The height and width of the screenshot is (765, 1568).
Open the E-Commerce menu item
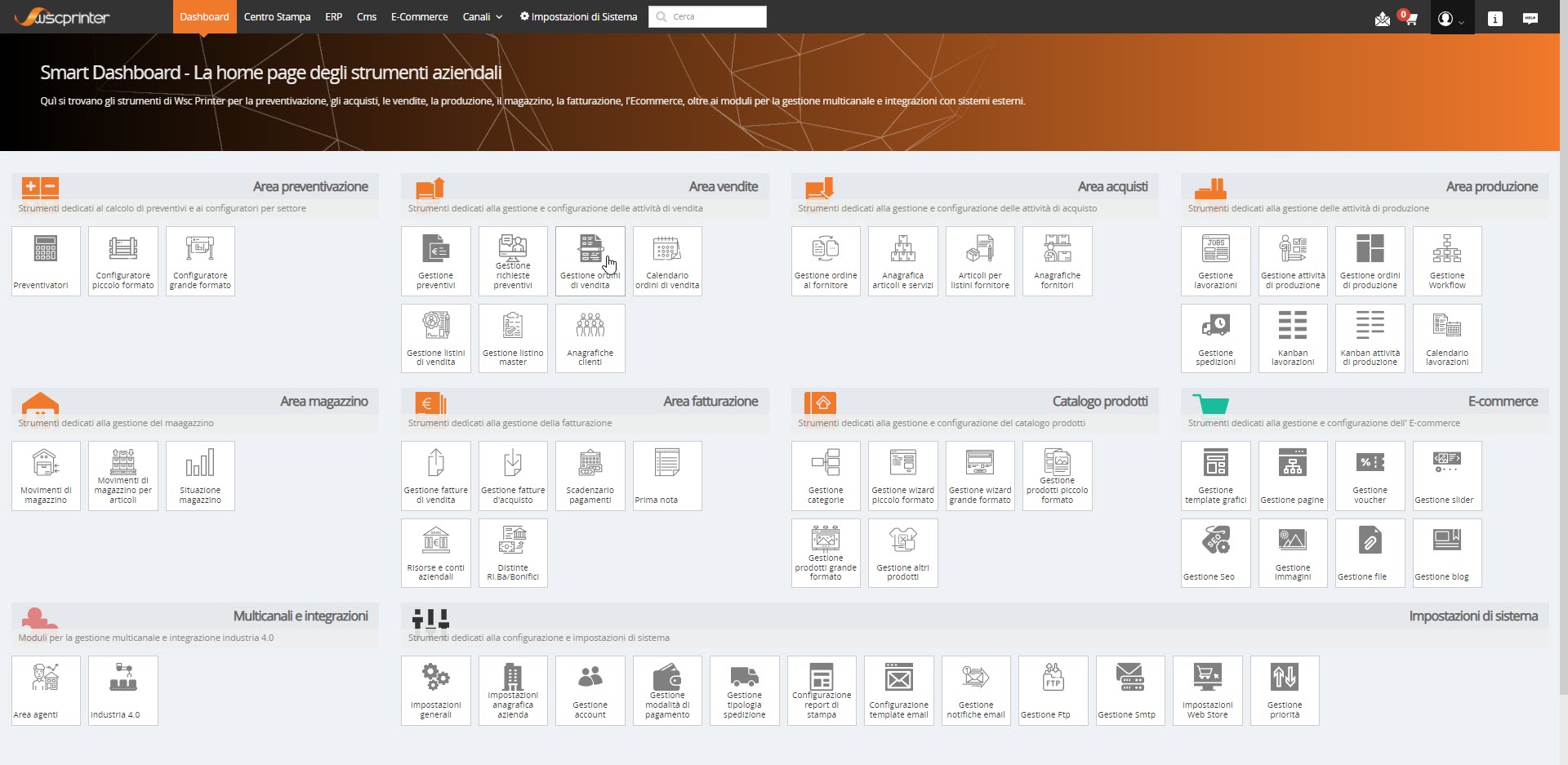pos(419,16)
